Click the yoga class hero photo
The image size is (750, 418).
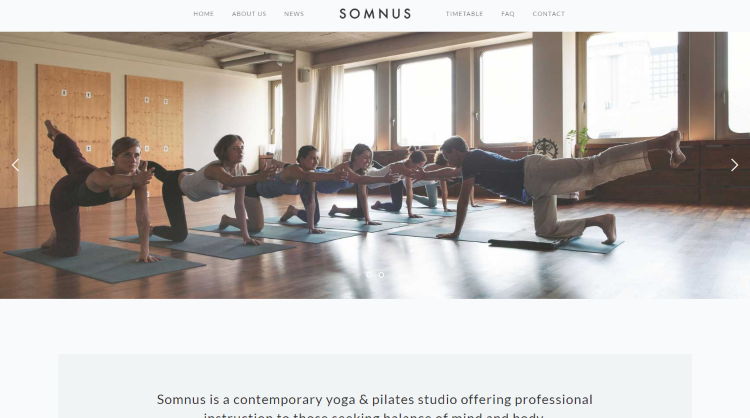375,165
